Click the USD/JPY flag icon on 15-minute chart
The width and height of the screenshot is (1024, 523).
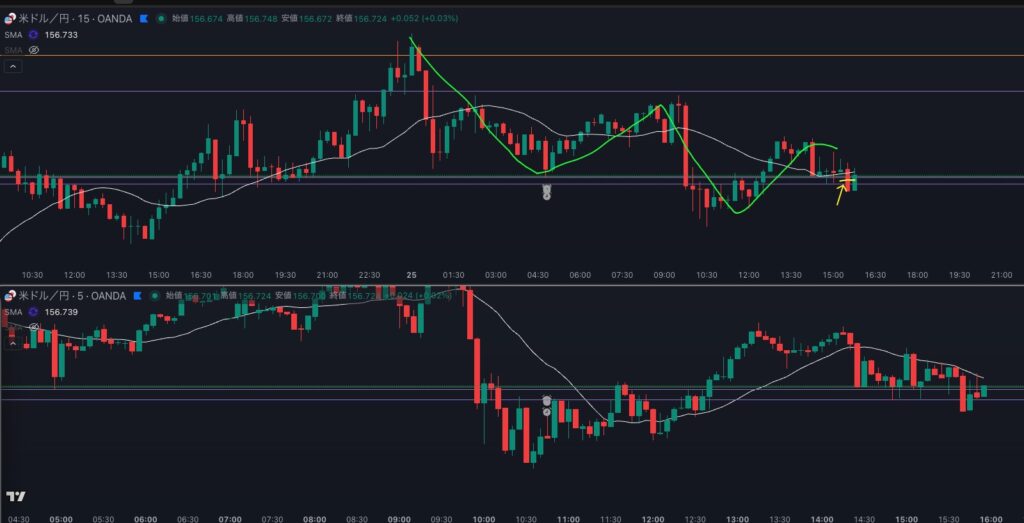(10, 17)
